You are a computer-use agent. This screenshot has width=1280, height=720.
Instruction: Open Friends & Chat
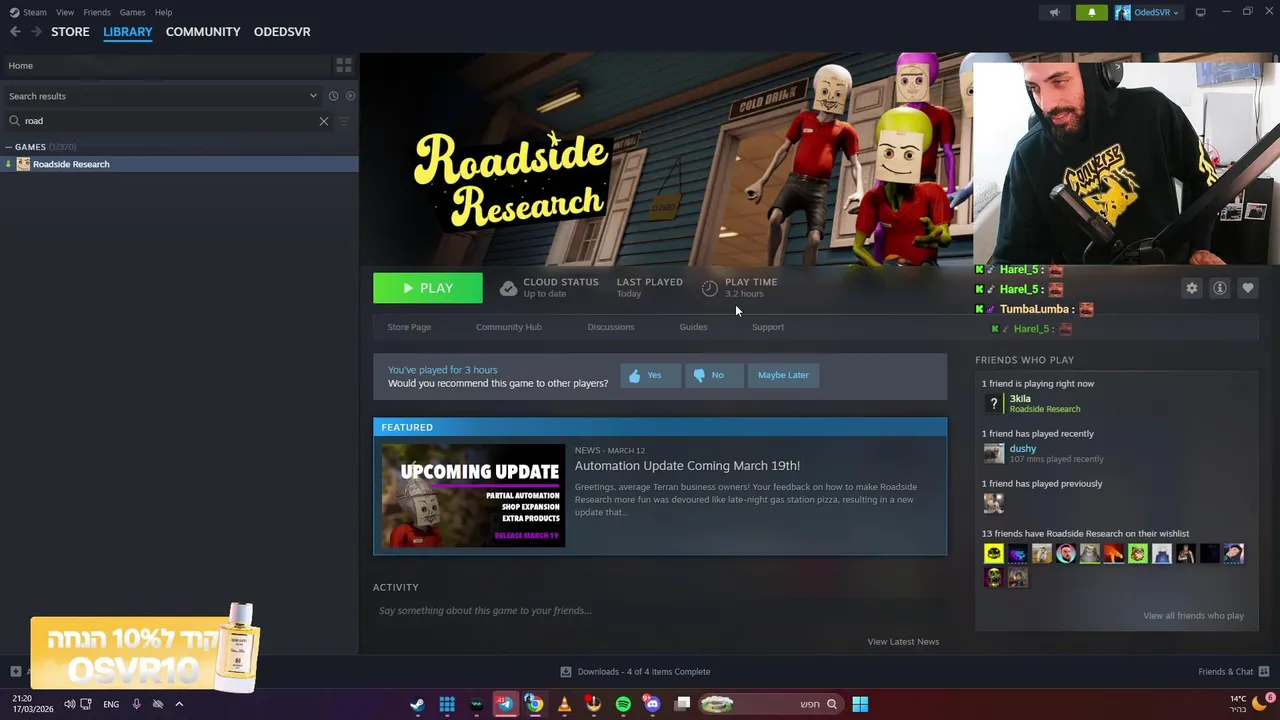(x=1233, y=672)
